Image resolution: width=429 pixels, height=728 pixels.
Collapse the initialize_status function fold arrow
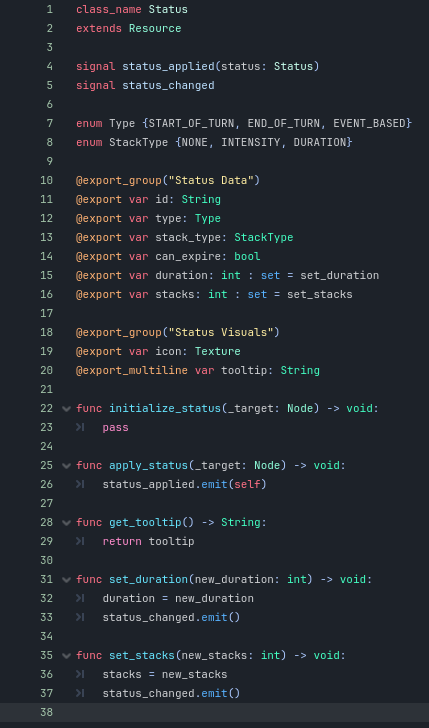pos(66,409)
